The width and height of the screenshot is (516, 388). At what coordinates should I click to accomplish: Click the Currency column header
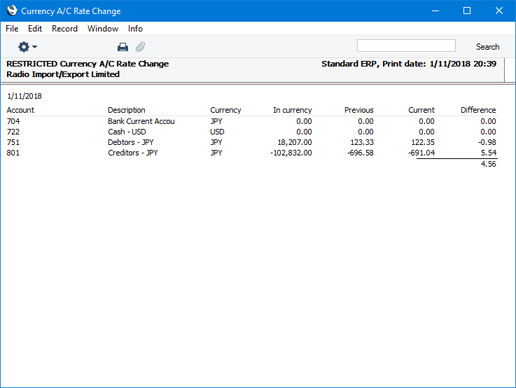tap(225, 110)
